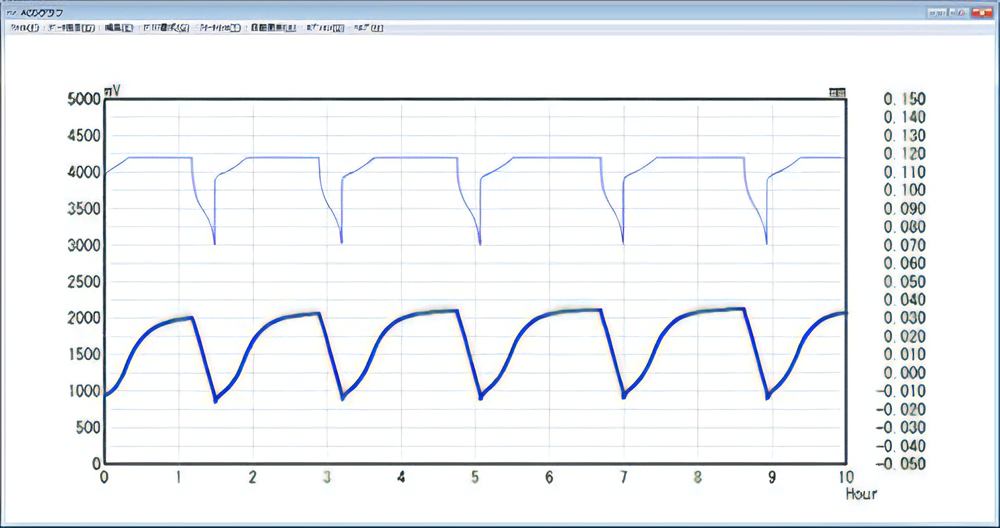Click the 0.120 value on the right axis

(x=904, y=154)
